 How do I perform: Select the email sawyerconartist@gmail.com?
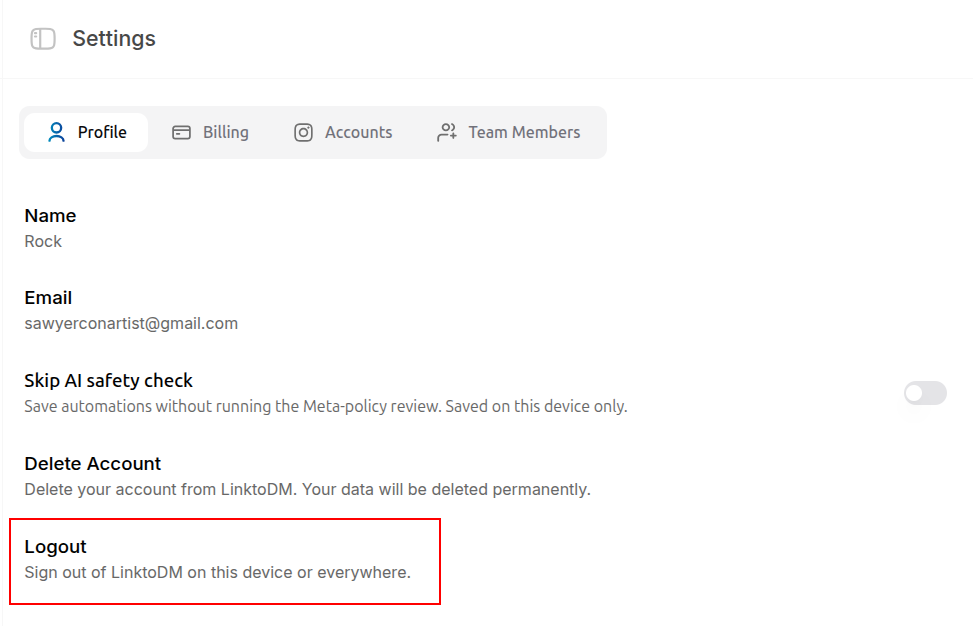131,323
